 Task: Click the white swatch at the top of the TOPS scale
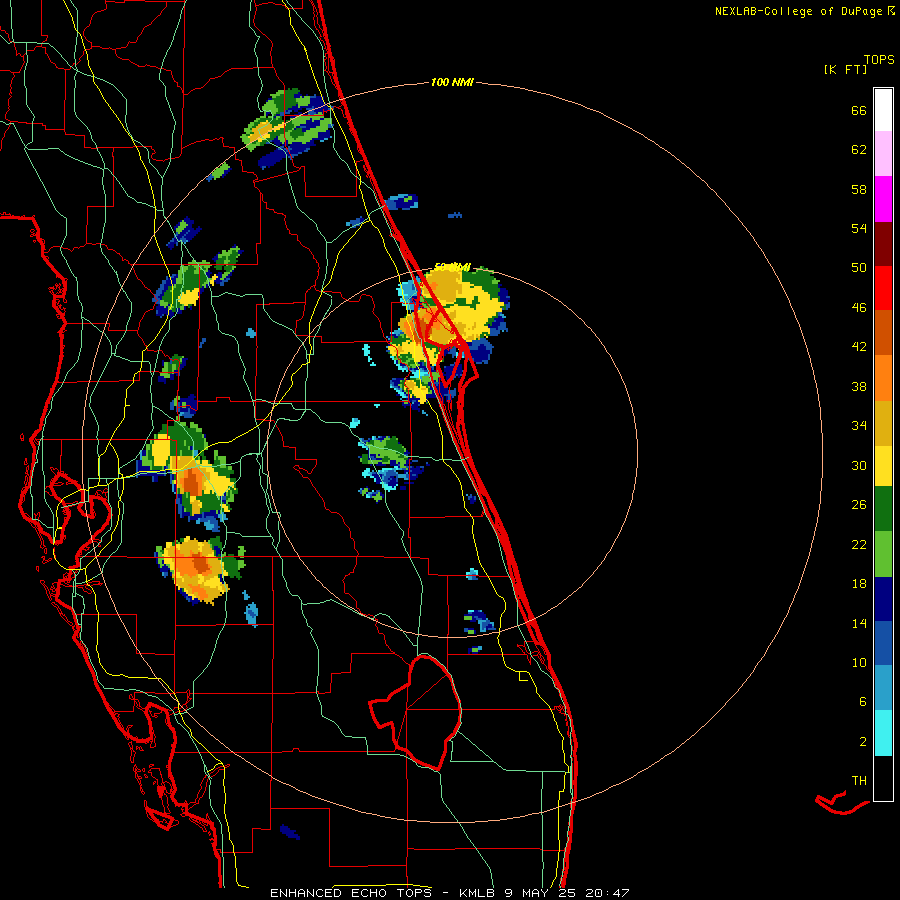point(883,110)
